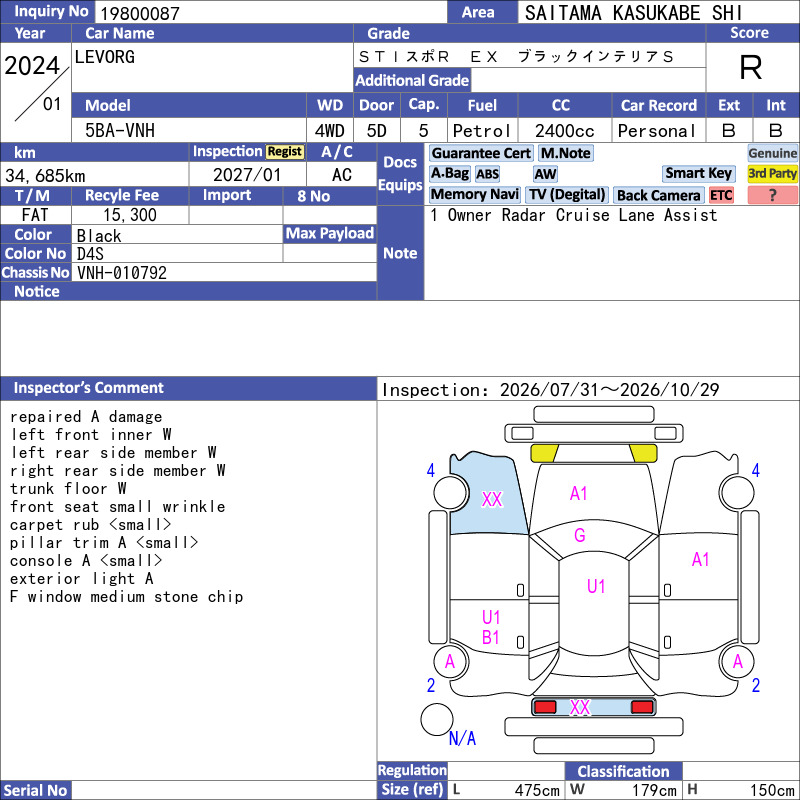
Task: Click the right yellow headlight
Action: (x=643, y=453)
